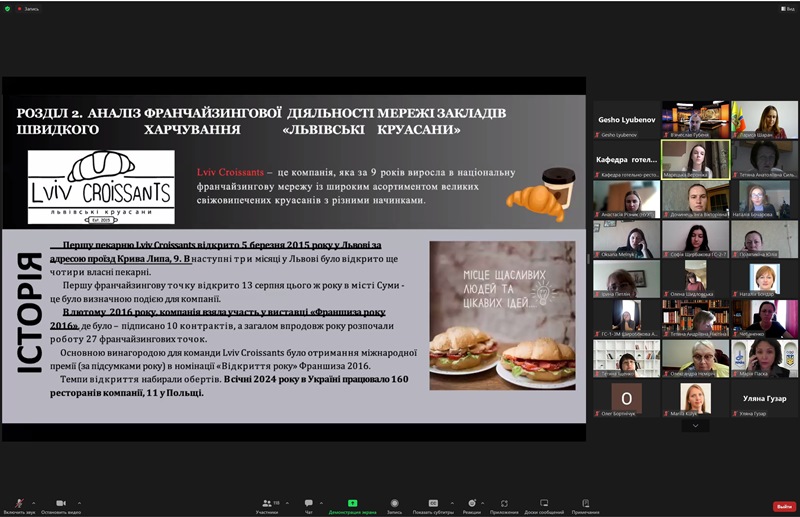
Task: Select Тетяна Анатоліївна video tile
Action: click(764, 160)
